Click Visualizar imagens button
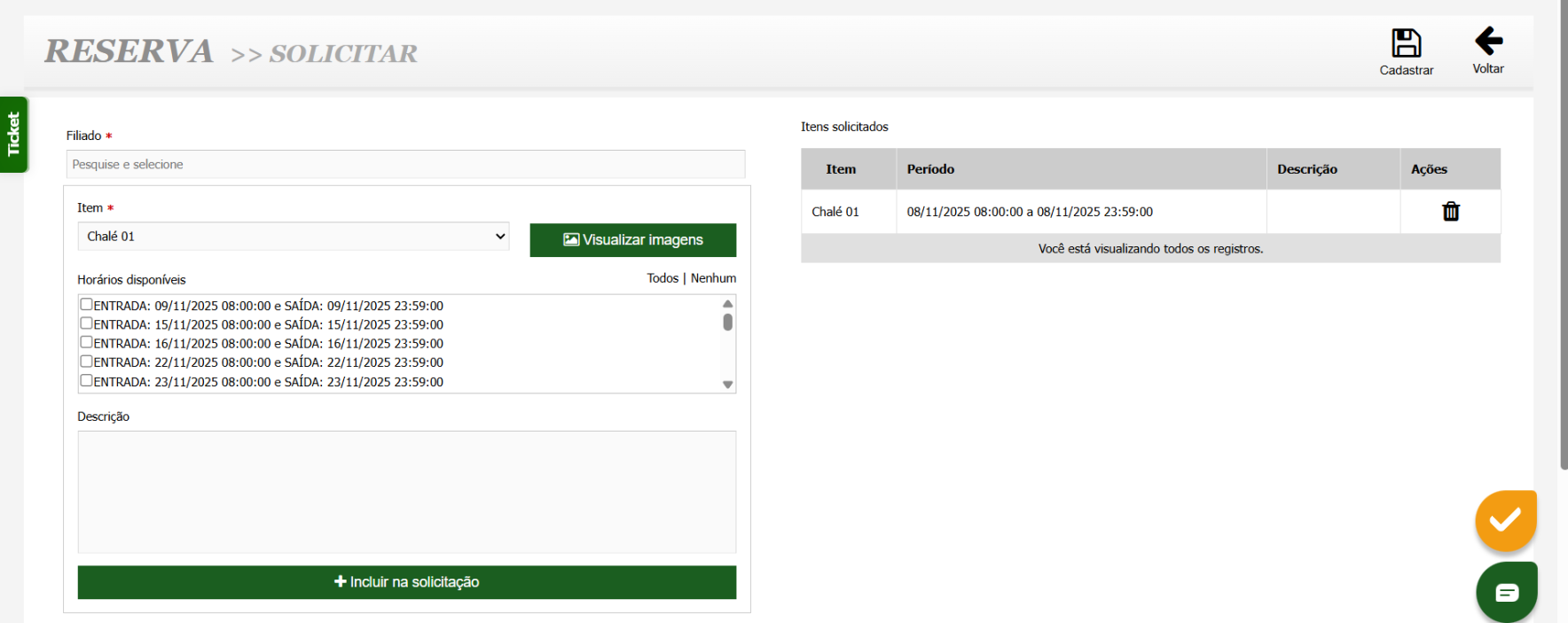The height and width of the screenshot is (623, 1568). tap(632, 240)
